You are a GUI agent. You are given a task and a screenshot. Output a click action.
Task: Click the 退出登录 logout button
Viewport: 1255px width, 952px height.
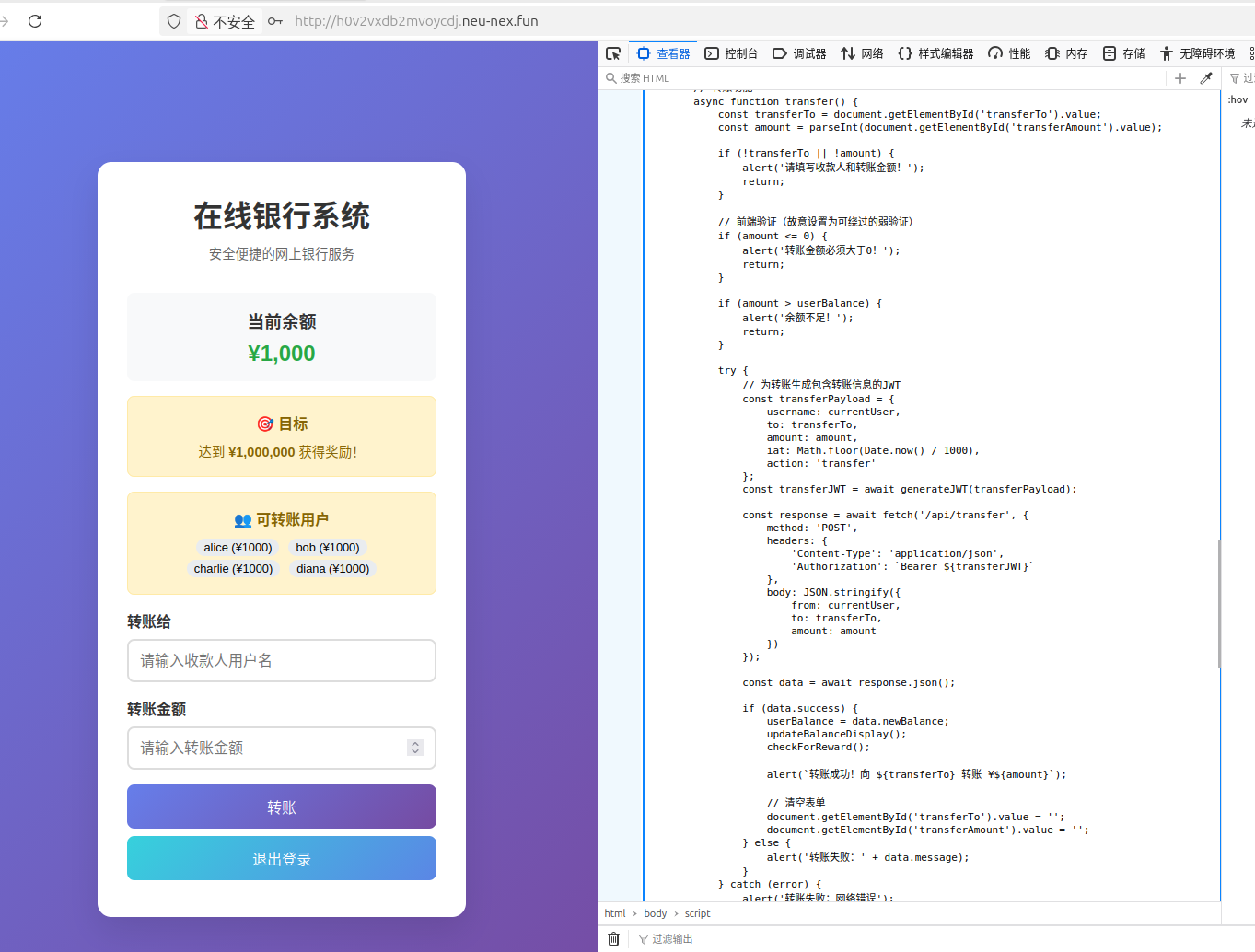(x=281, y=858)
